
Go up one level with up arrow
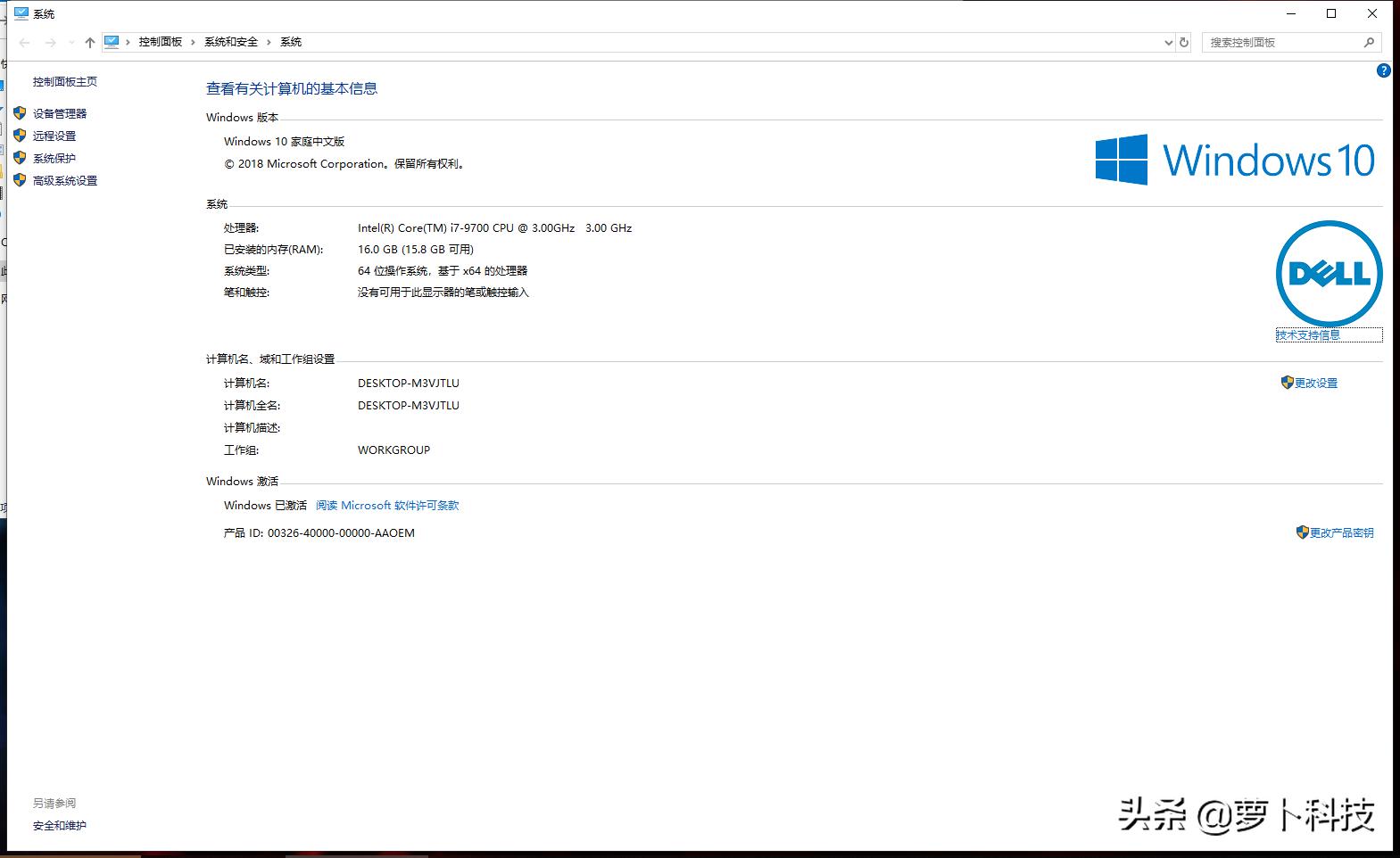pos(90,42)
